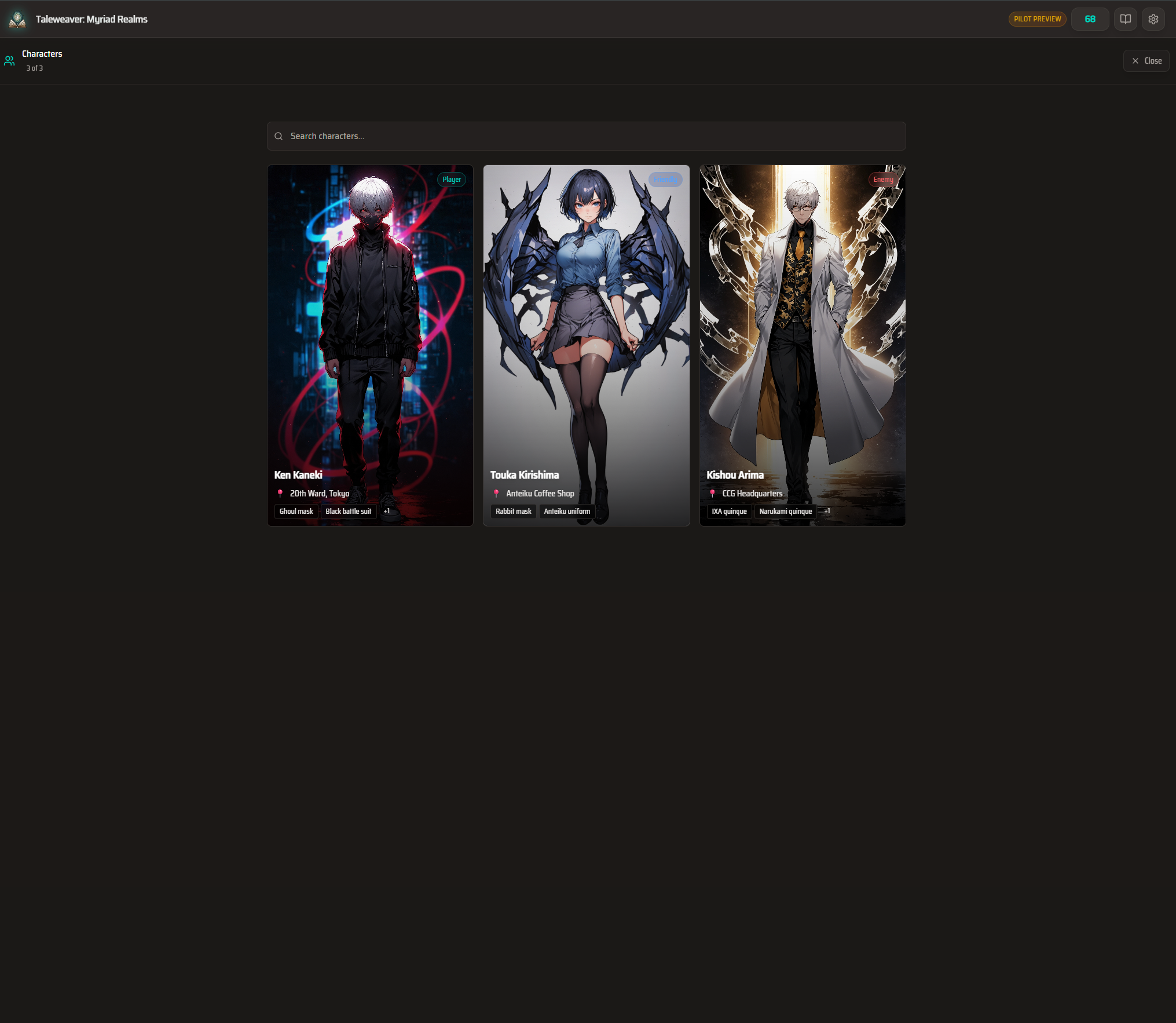The image size is (1176, 1023).
Task: Click the Characters people icon in the sidebar
Action: [9, 60]
